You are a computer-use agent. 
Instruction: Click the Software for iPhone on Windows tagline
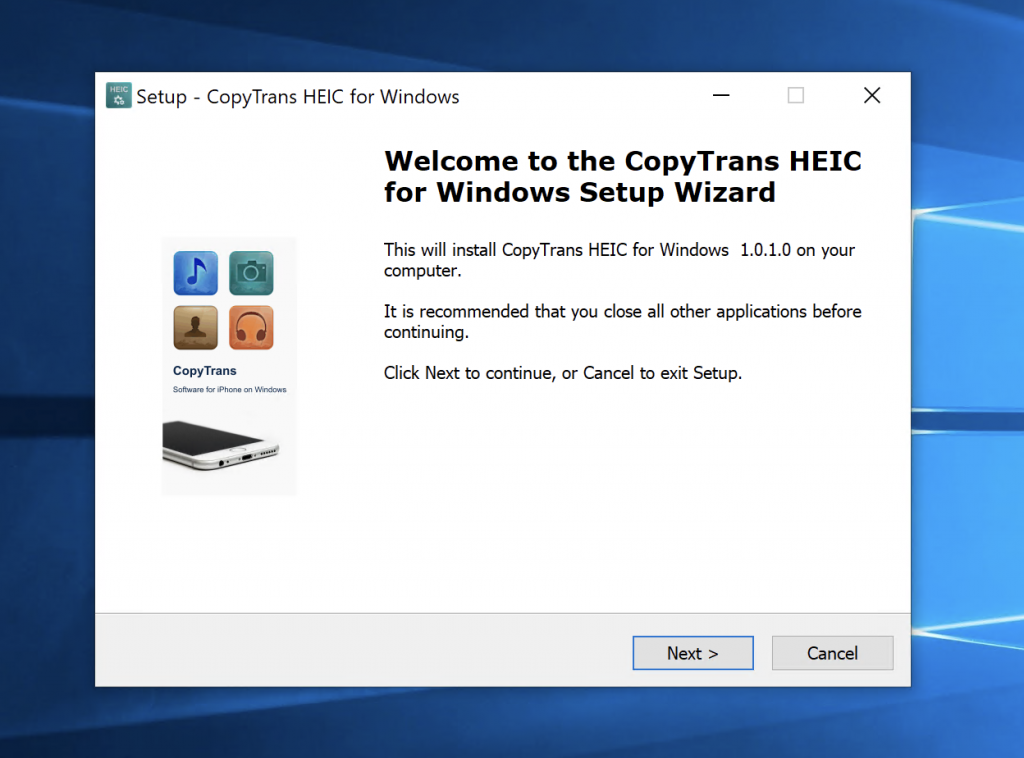click(x=229, y=388)
